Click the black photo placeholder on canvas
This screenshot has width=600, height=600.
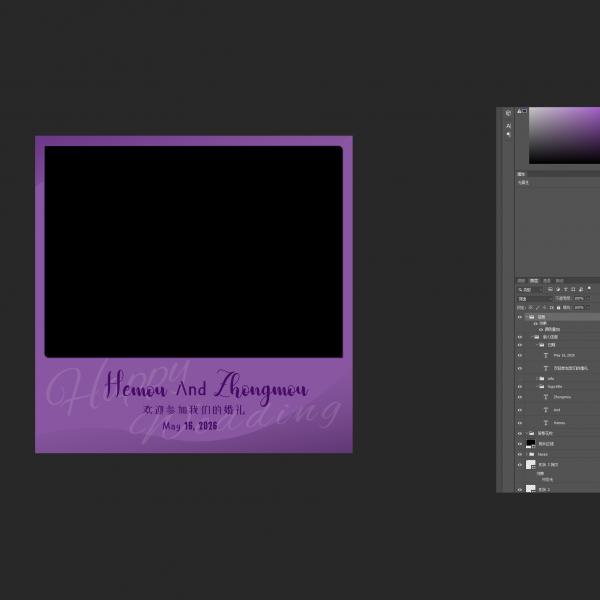coord(193,250)
